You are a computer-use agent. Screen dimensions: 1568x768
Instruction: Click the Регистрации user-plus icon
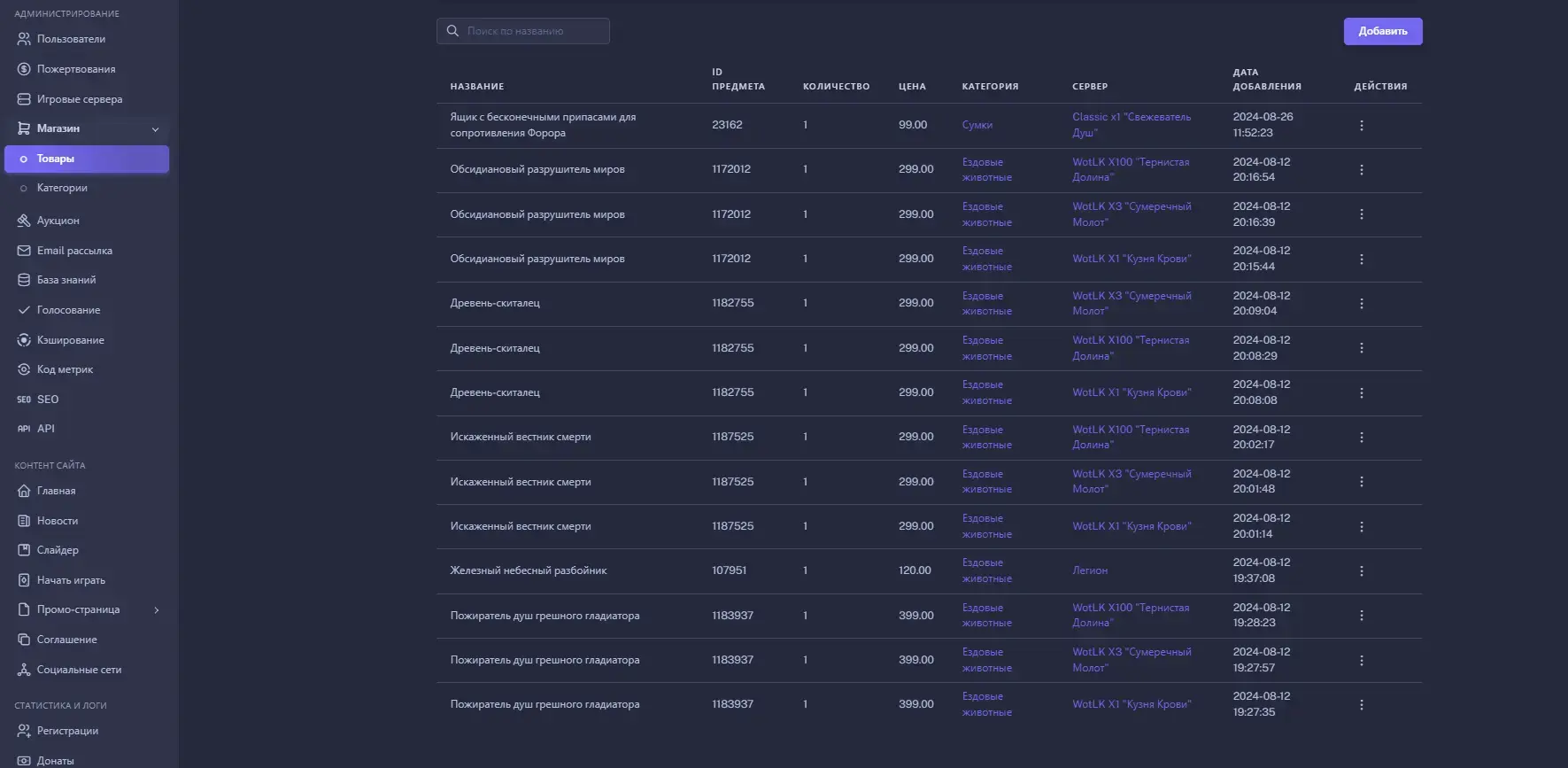[24, 731]
